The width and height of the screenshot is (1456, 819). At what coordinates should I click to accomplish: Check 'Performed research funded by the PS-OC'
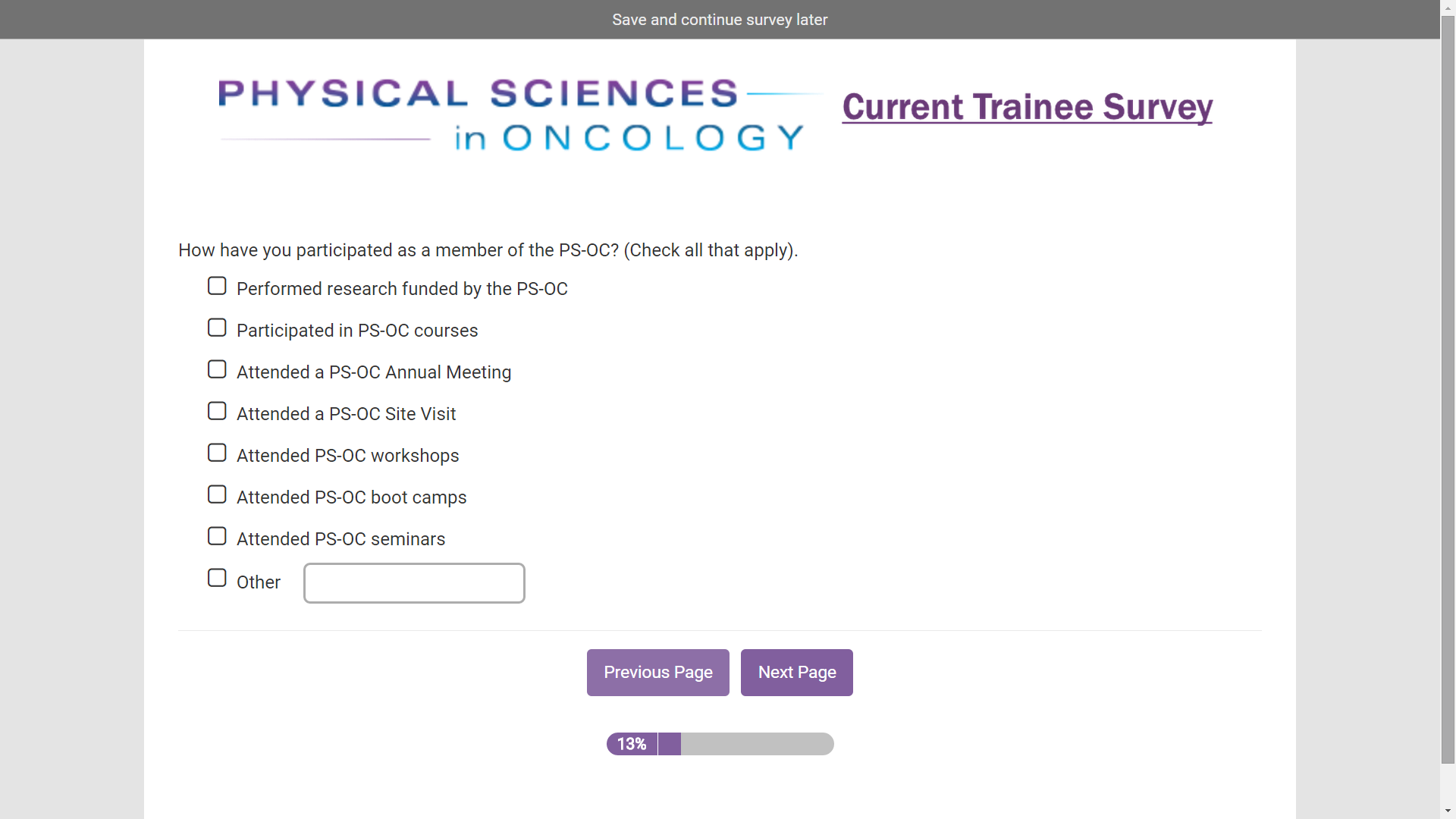tap(217, 286)
